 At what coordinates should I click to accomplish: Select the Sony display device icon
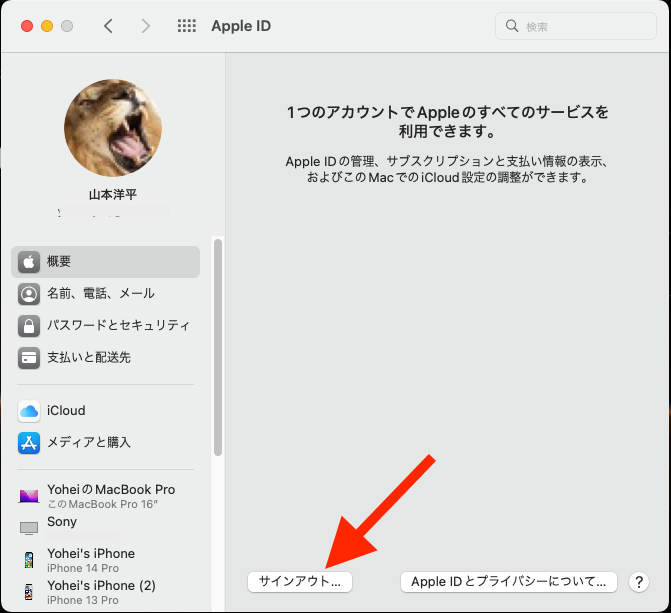(29, 528)
